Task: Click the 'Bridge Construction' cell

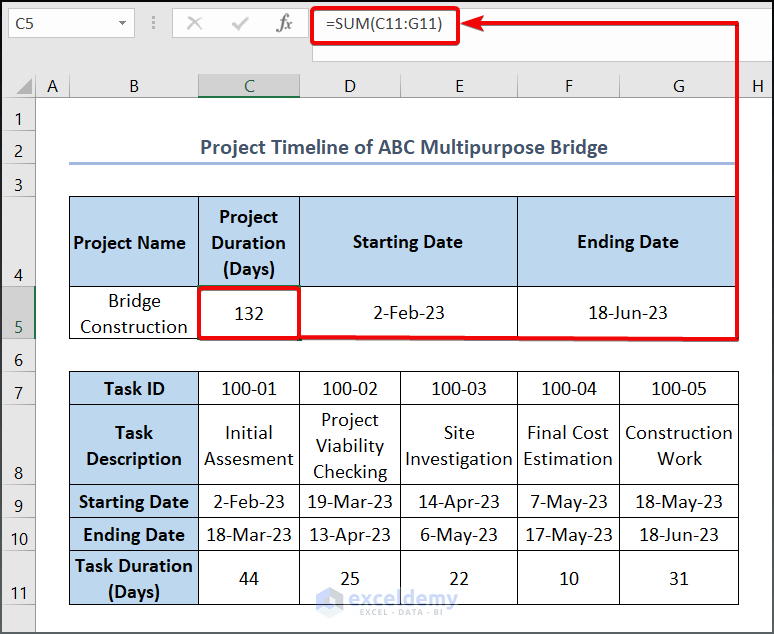Action: (x=134, y=313)
